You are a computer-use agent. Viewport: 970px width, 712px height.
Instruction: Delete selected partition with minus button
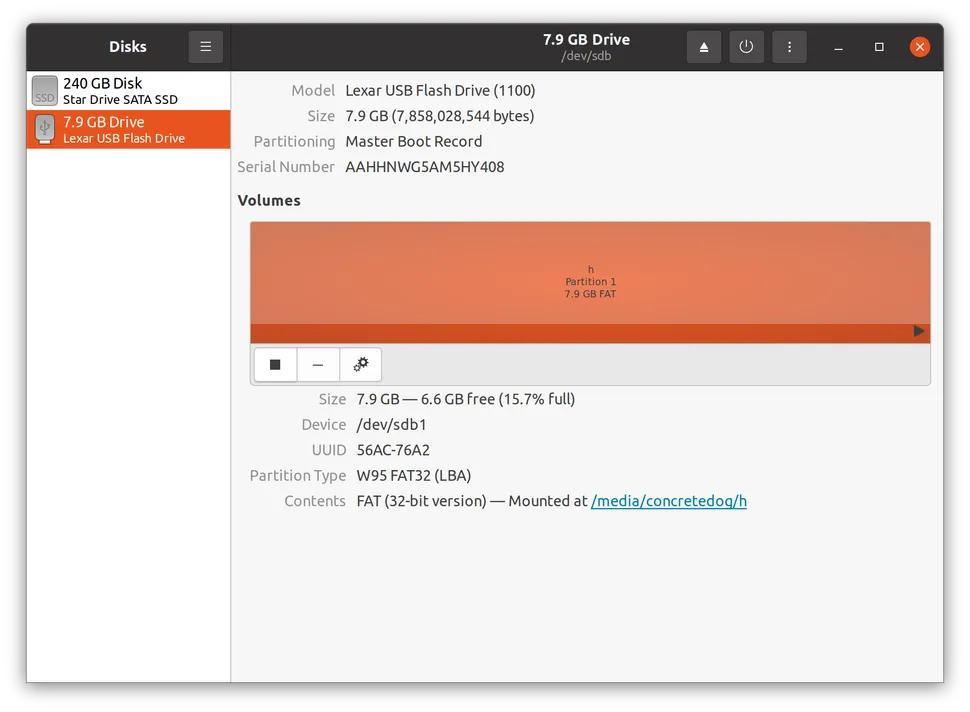pyautogui.click(x=318, y=364)
